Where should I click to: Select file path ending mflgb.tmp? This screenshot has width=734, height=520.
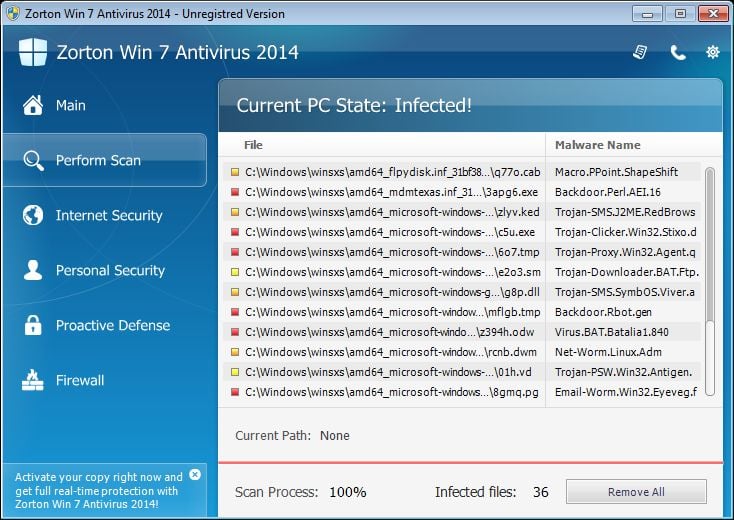(x=393, y=312)
